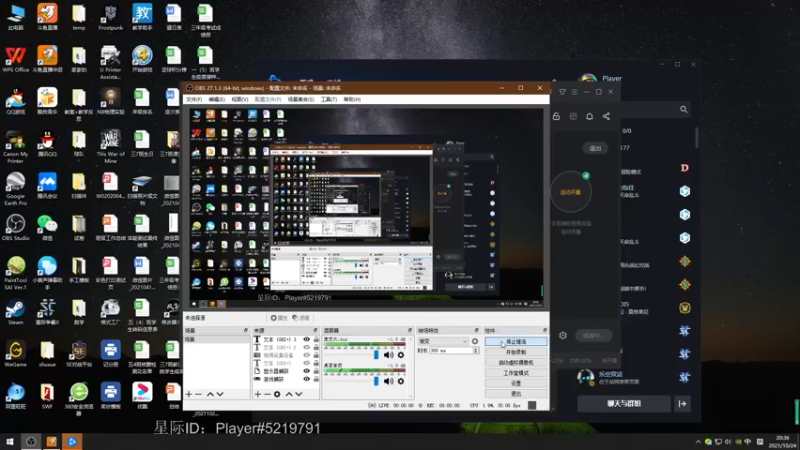Image resolution: width=800 pixels, height=450 pixels.
Task: Pop out the Sources dock panel
Action: click(x=315, y=331)
